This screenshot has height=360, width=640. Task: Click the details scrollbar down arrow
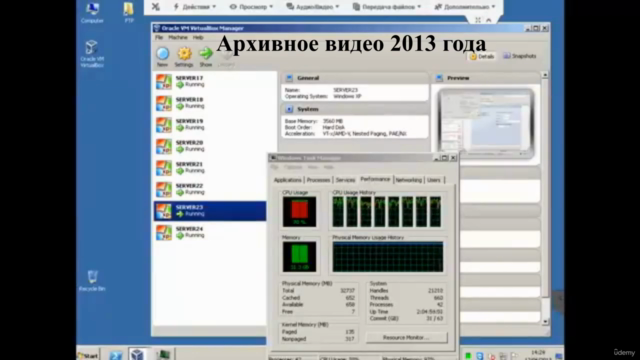[545, 322]
